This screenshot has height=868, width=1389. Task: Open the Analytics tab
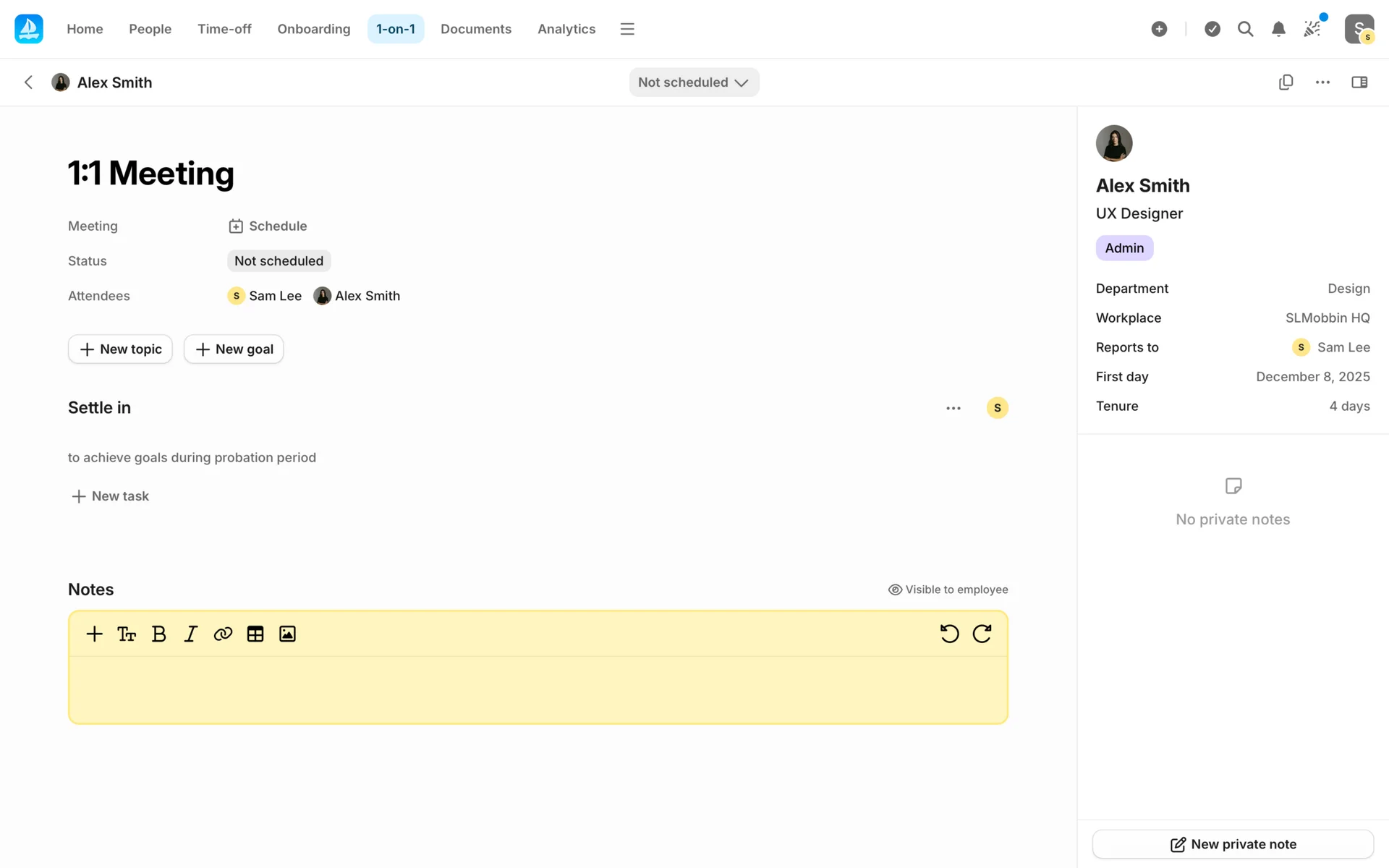tap(566, 29)
